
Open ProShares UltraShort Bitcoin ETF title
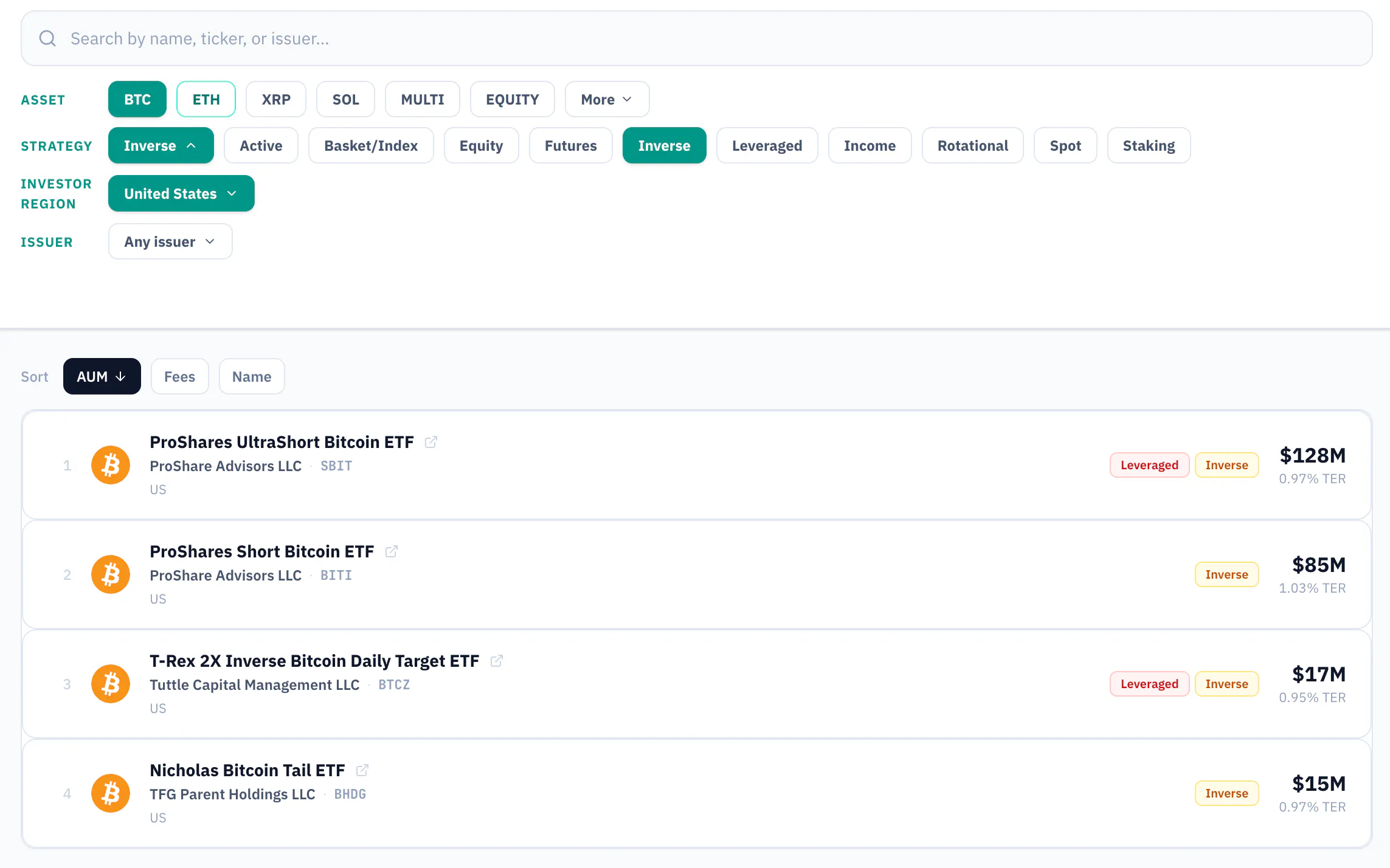tap(282, 442)
